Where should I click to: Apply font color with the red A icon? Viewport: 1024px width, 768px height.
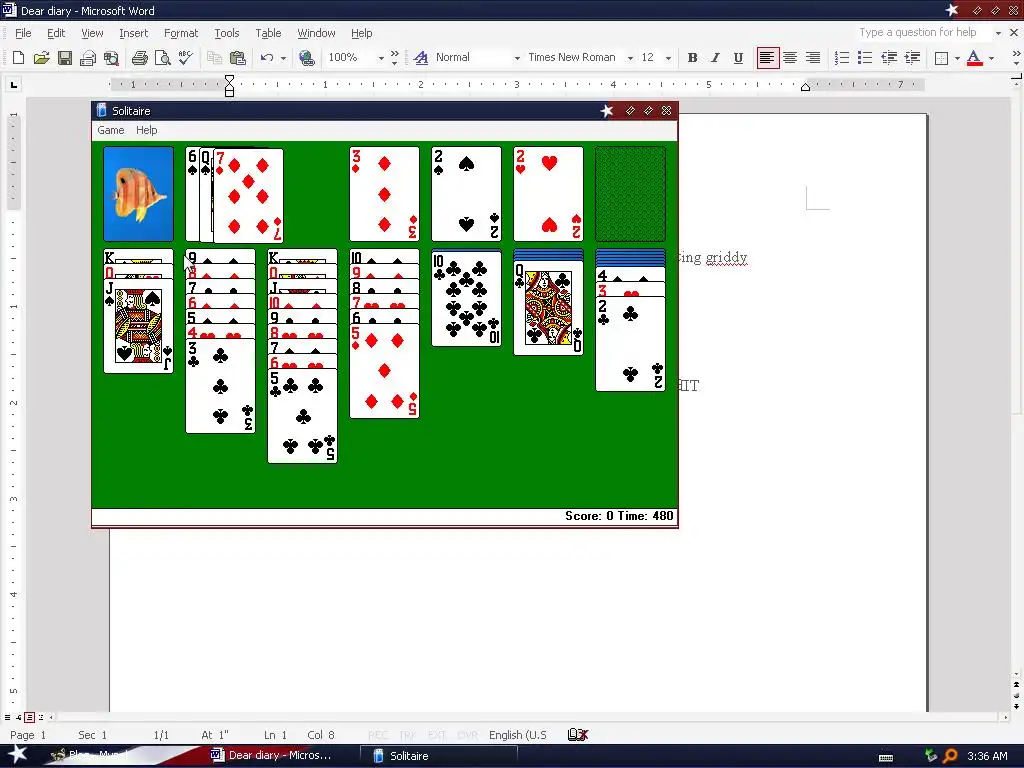(x=974, y=57)
